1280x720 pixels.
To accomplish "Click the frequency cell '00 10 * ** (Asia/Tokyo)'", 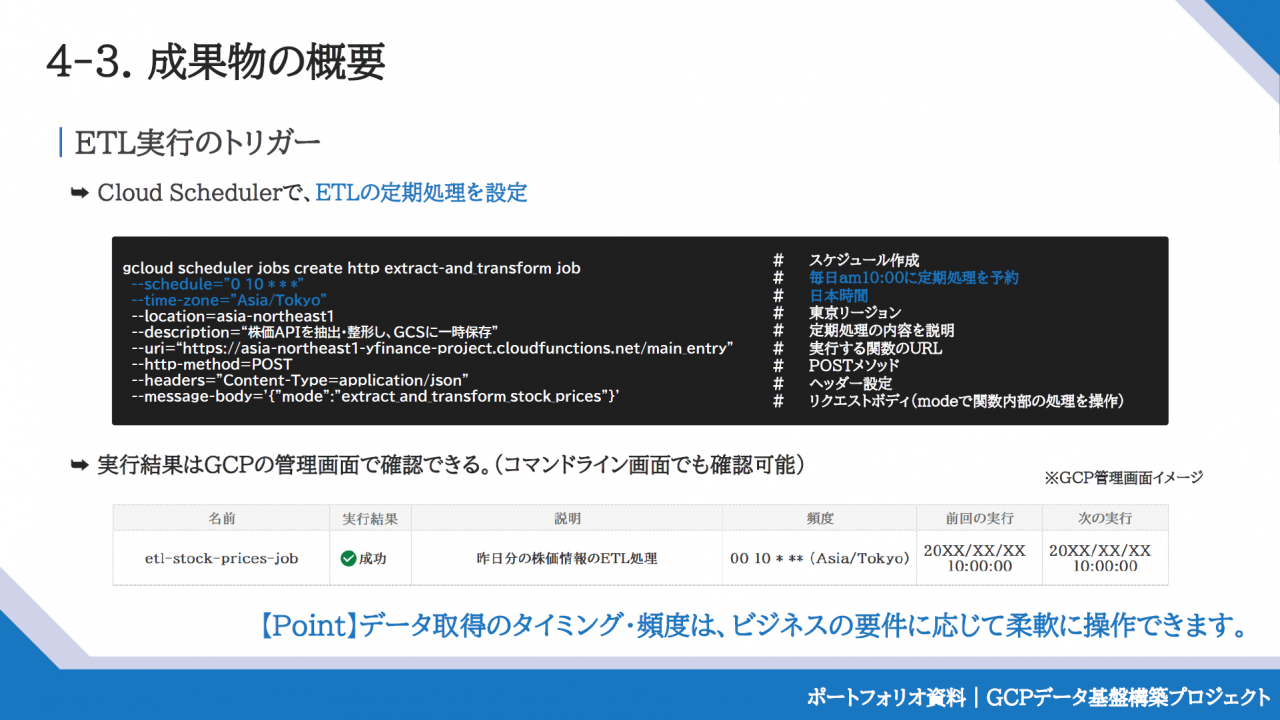I will tap(820, 558).
